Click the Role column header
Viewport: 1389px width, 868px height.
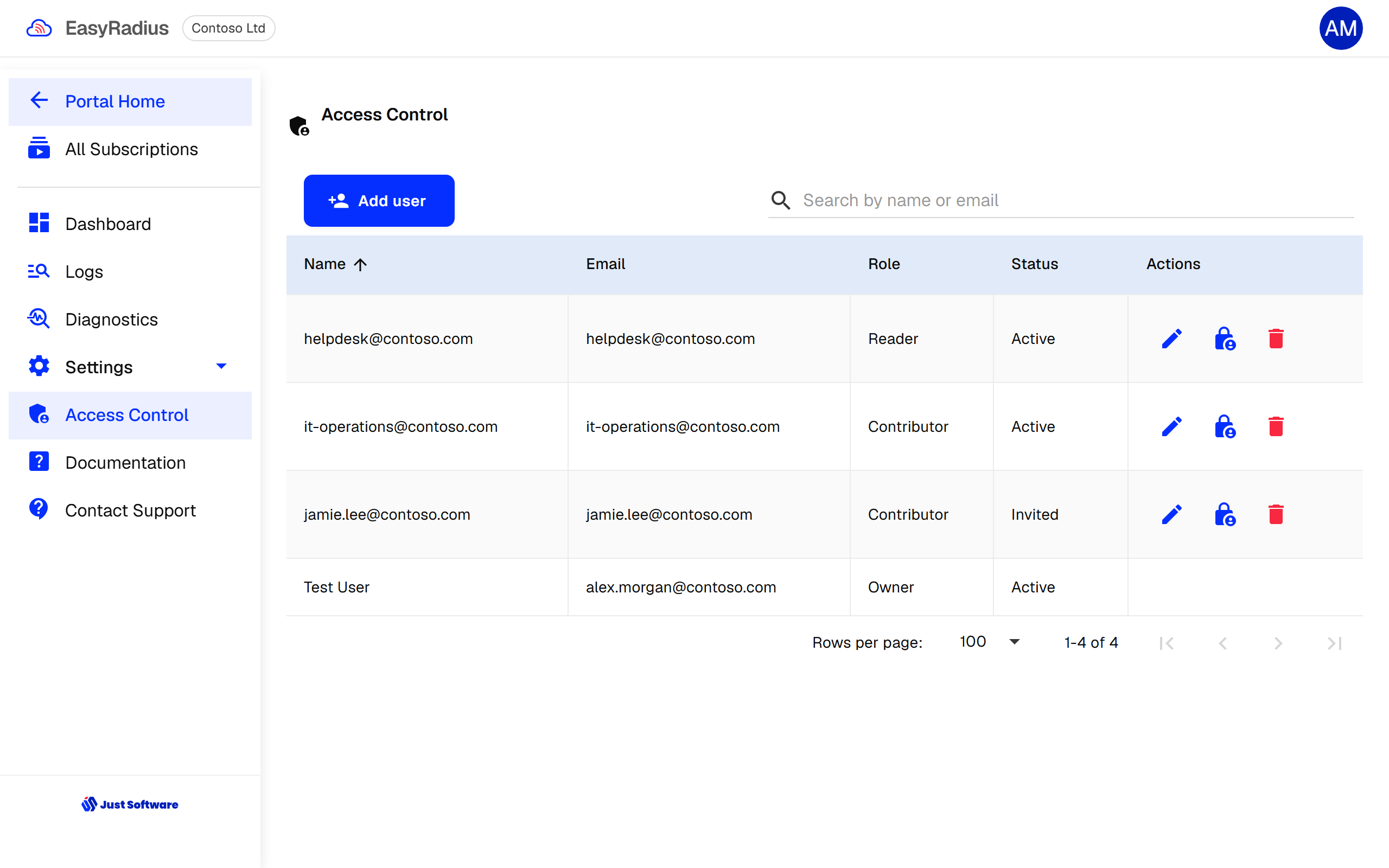point(883,264)
